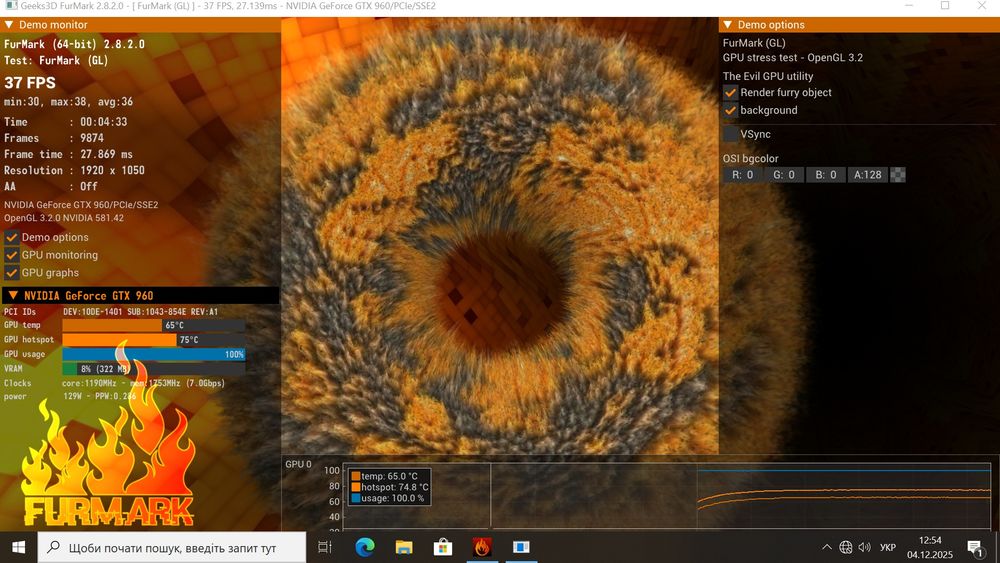The width and height of the screenshot is (1000, 563).
Task: Collapse the NVIDIA GeForce GTX 960 section
Action: click(x=13, y=295)
